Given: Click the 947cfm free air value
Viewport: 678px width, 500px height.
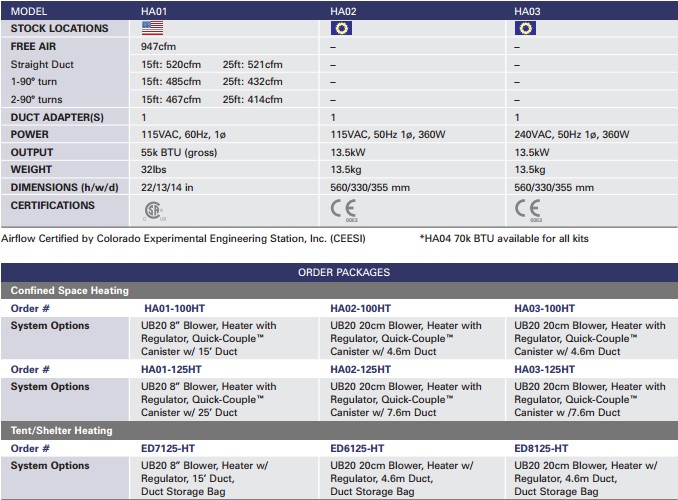Looking at the screenshot, I should pos(158,46).
